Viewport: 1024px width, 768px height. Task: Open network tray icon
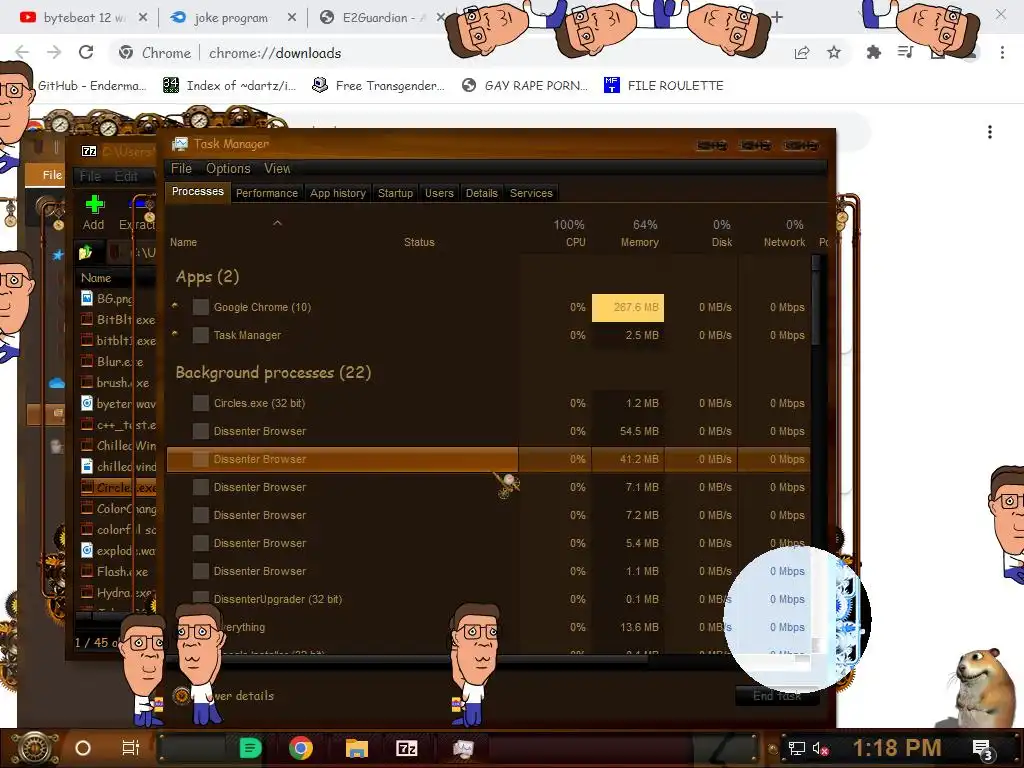[796, 748]
